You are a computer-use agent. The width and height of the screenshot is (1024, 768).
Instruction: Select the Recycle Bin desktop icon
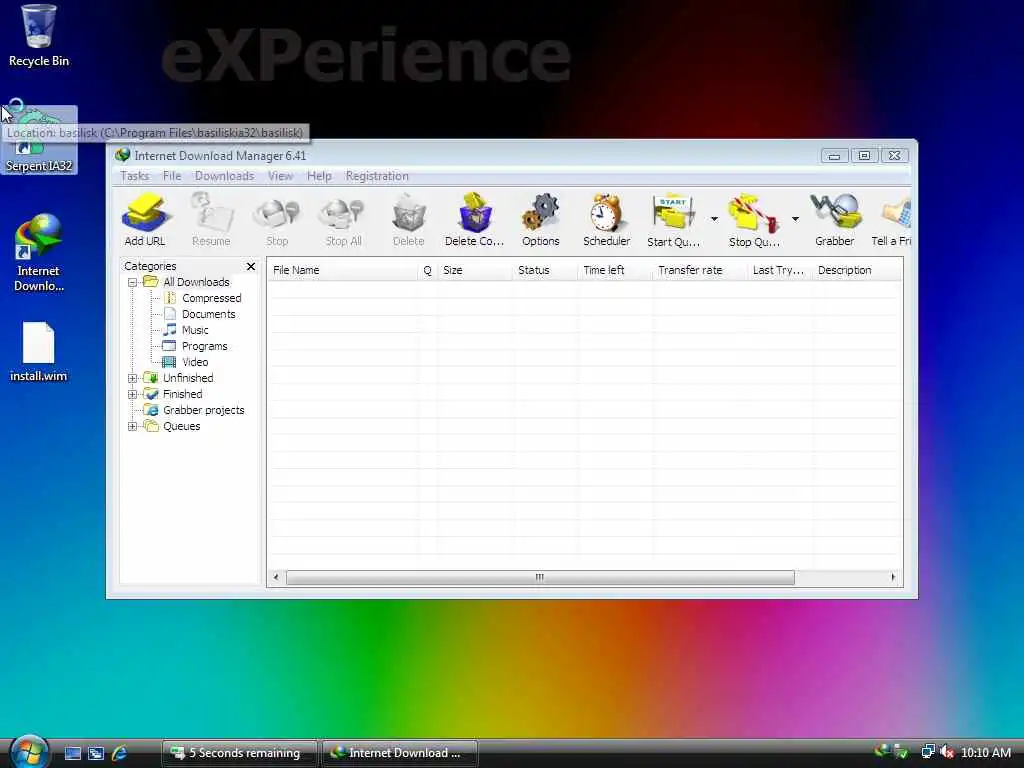39,35
